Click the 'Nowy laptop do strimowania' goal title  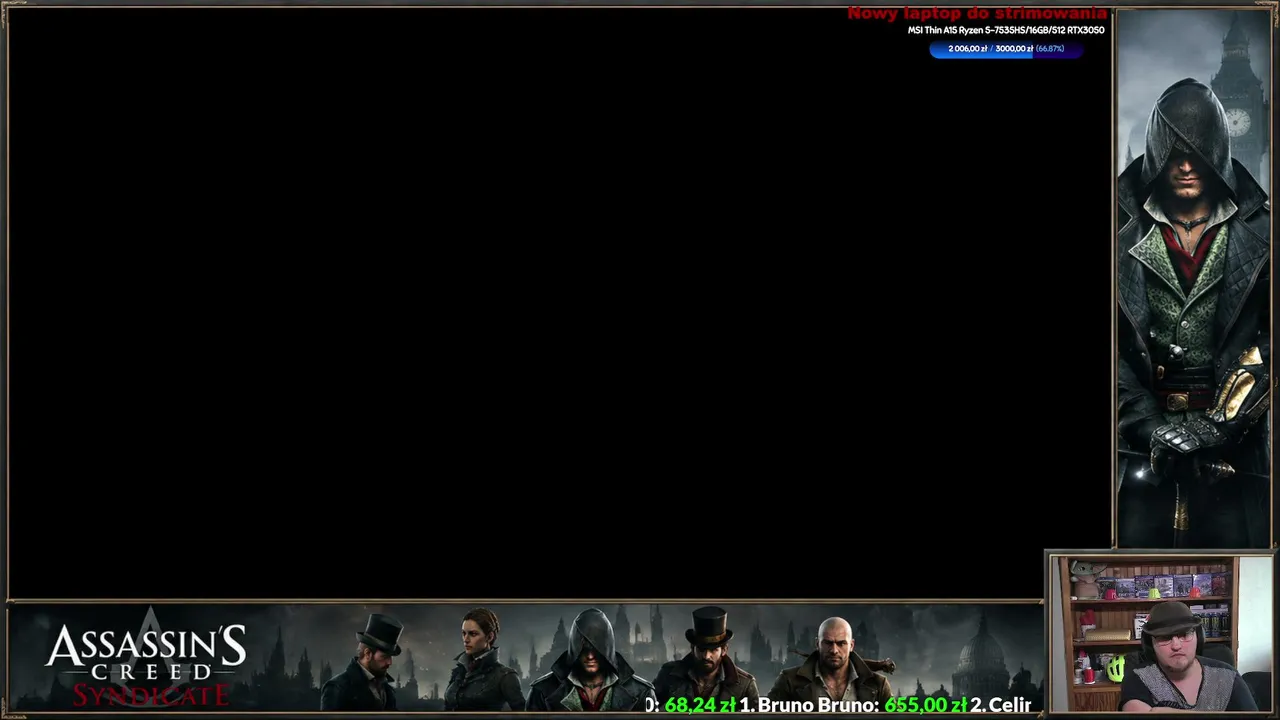coord(977,13)
